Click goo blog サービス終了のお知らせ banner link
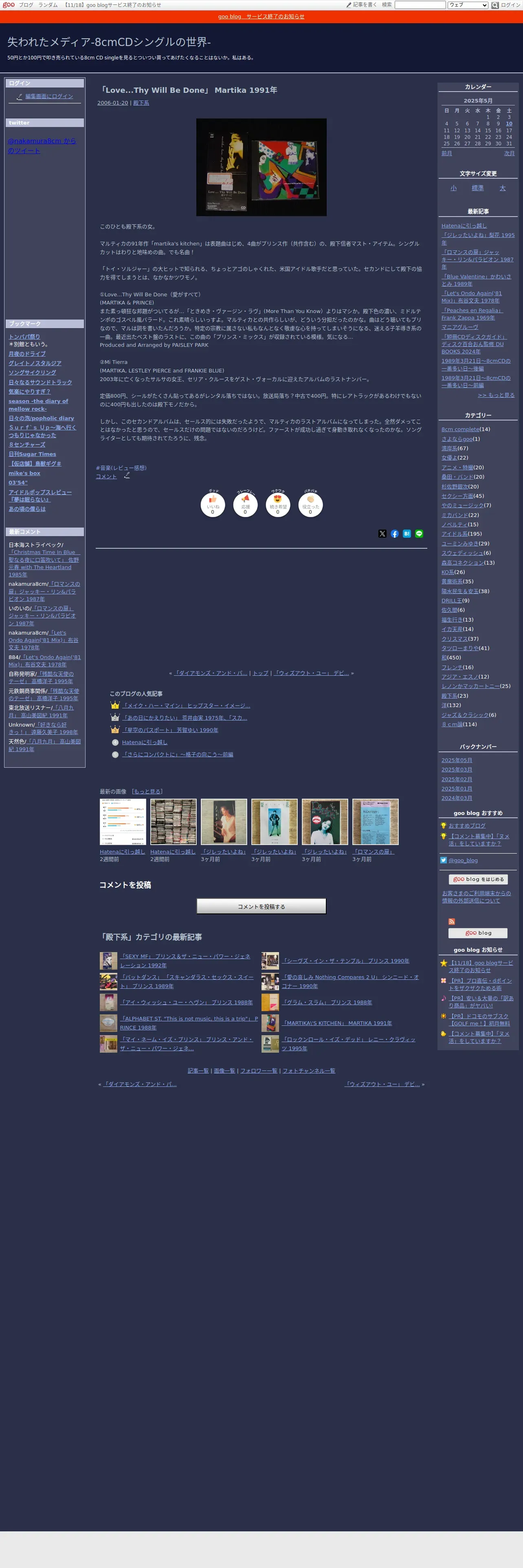 click(x=261, y=16)
